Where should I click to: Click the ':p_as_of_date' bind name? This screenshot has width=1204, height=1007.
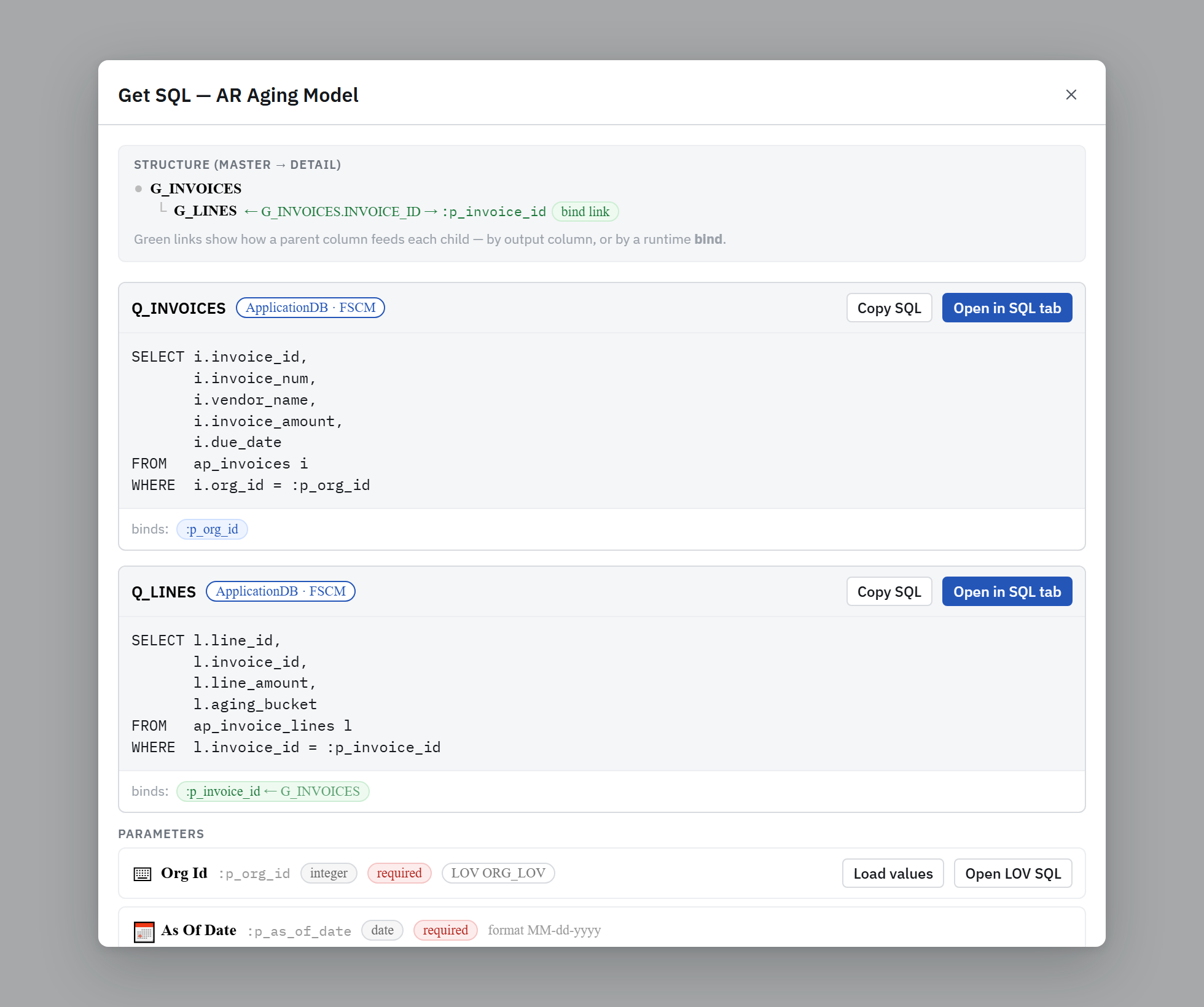(x=299, y=931)
